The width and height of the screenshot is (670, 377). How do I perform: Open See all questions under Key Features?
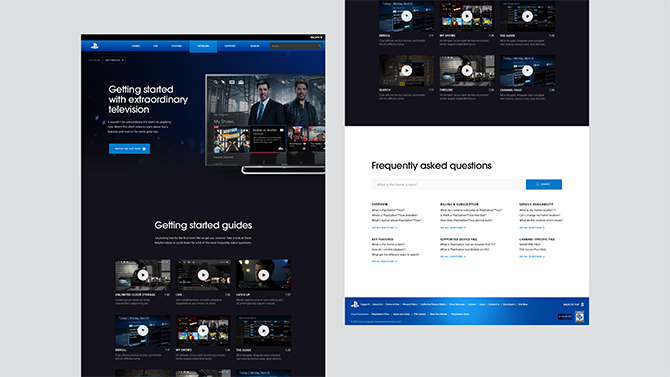tap(384, 261)
